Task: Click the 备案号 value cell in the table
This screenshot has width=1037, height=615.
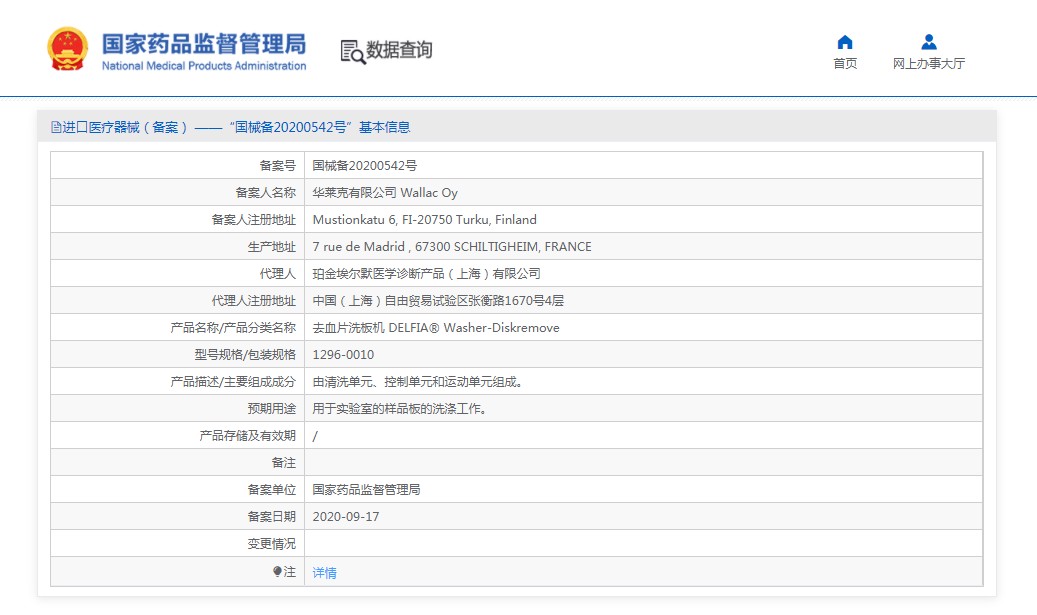Action: [x=365, y=165]
